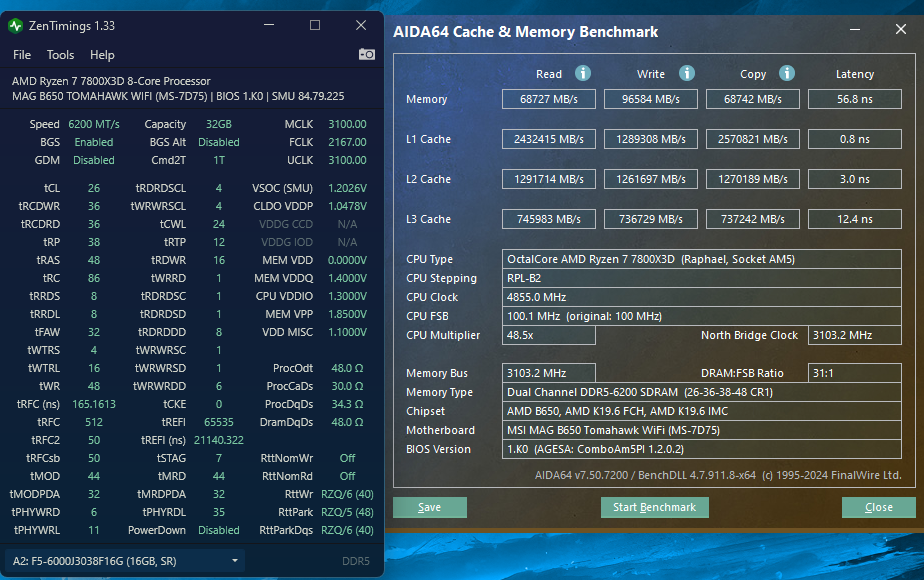The height and width of the screenshot is (580, 924).
Task: Click the Speed value 6200 MT/s
Action: (x=94, y=124)
